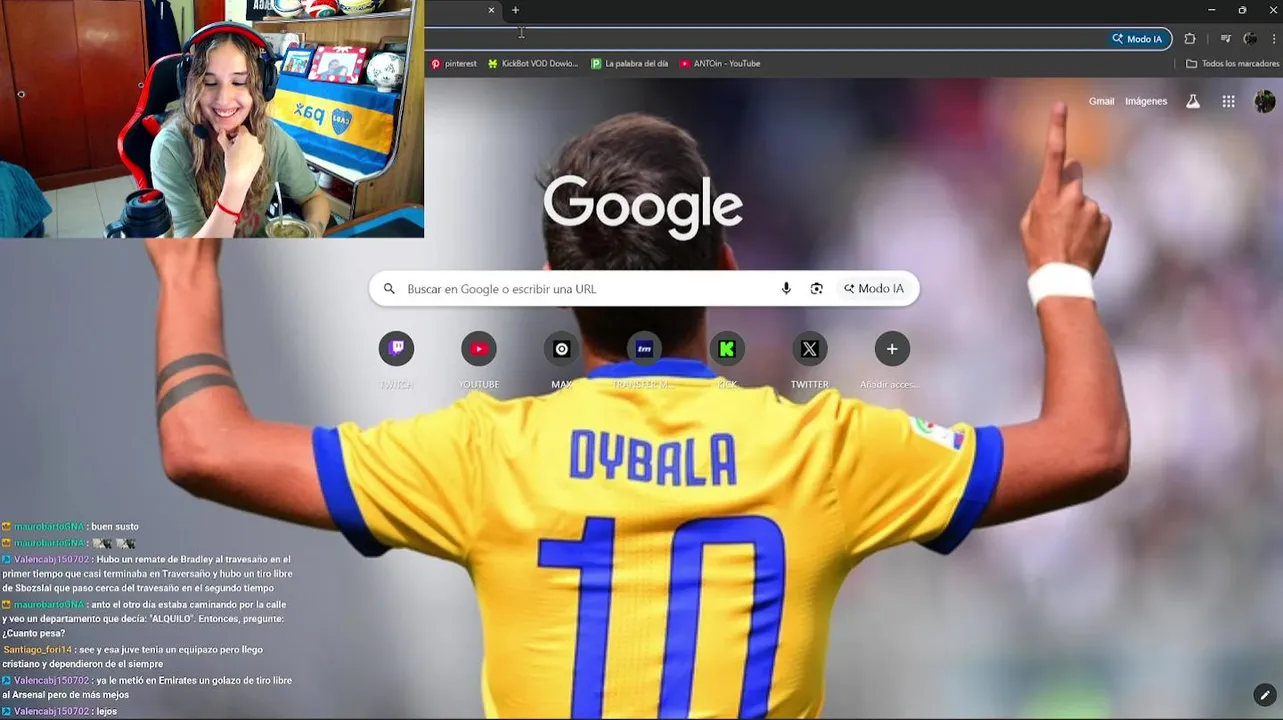This screenshot has height=720, width=1283.
Task: Click the streamer webcam overlay
Action: [212, 119]
